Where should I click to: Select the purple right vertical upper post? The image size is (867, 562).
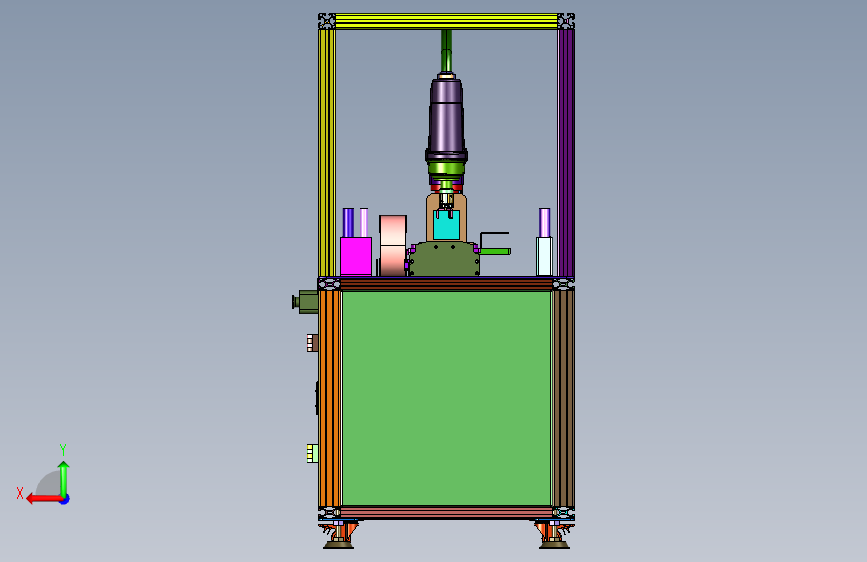[566, 153]
